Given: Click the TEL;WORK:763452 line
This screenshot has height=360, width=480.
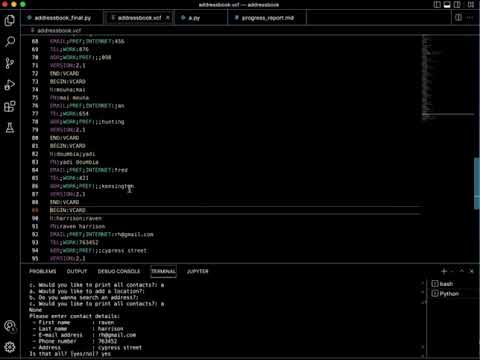Looking at the screenshot, I should (x=74, y=242).
